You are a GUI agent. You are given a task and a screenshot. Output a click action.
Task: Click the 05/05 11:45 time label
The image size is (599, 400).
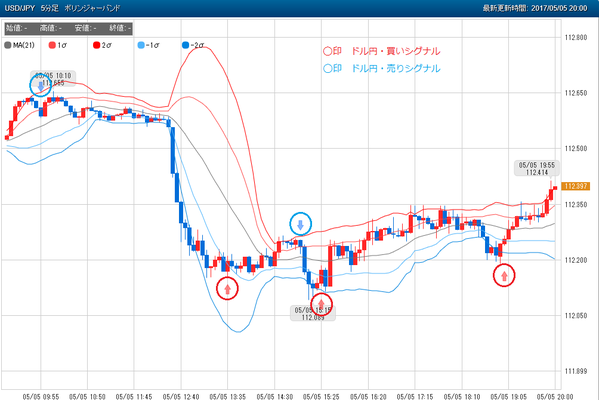tap(134, 397)
